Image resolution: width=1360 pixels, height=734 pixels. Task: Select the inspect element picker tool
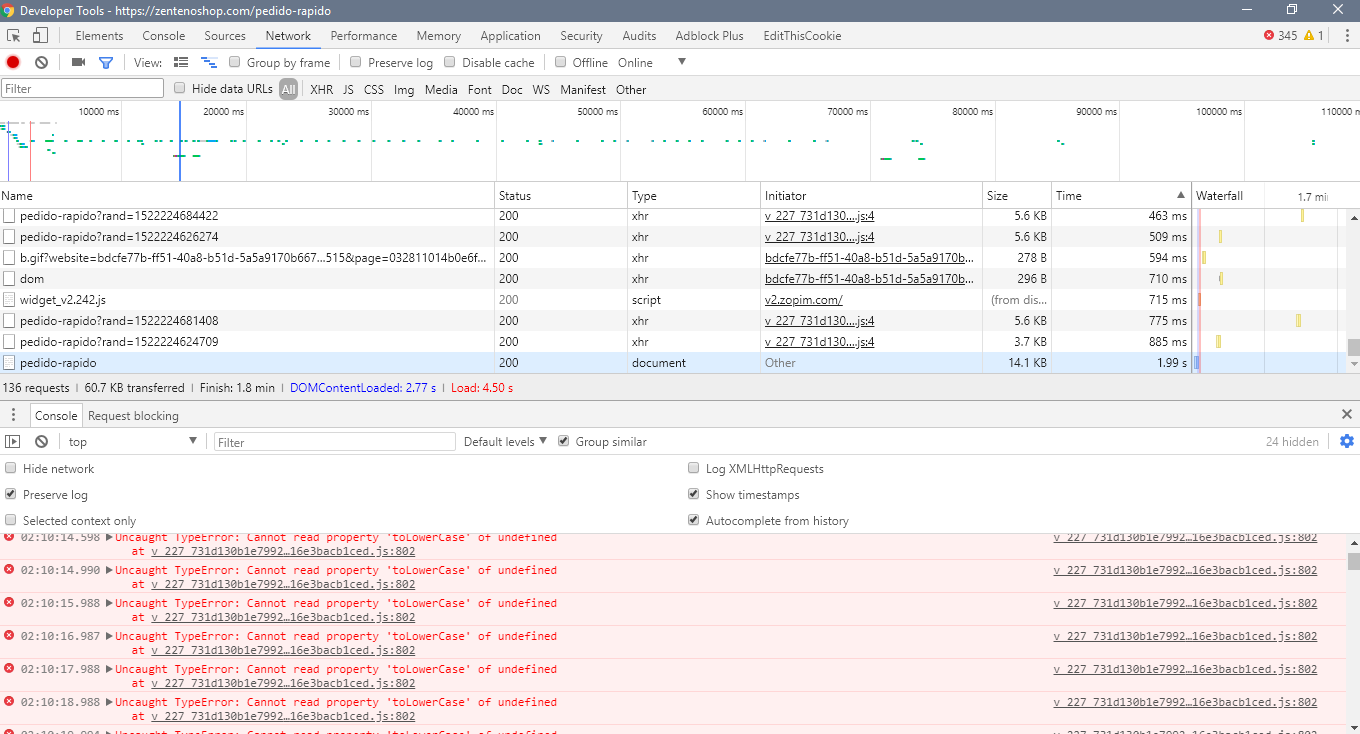[14, 36]
